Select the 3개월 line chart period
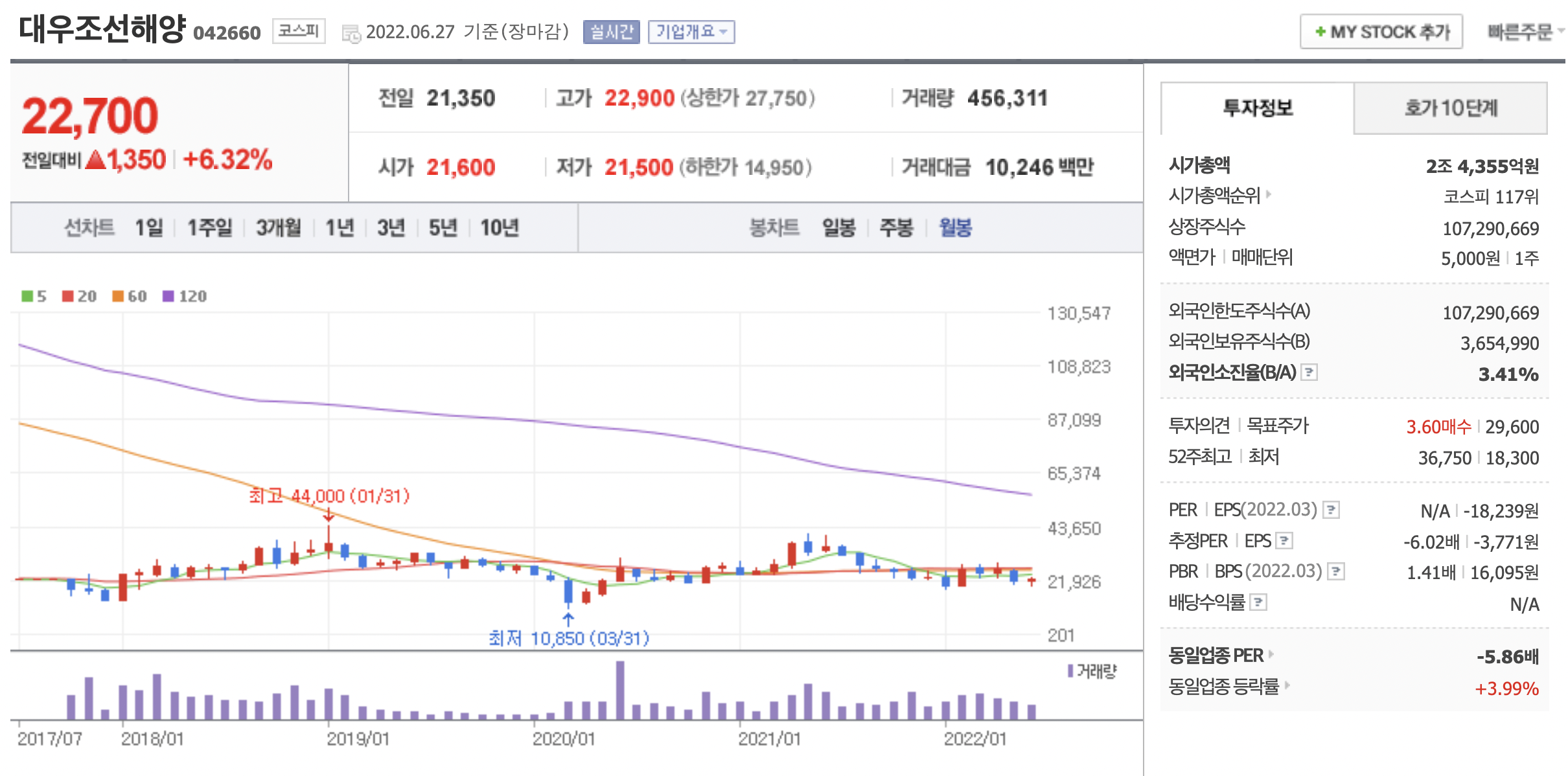 click(x=278, y=227)
